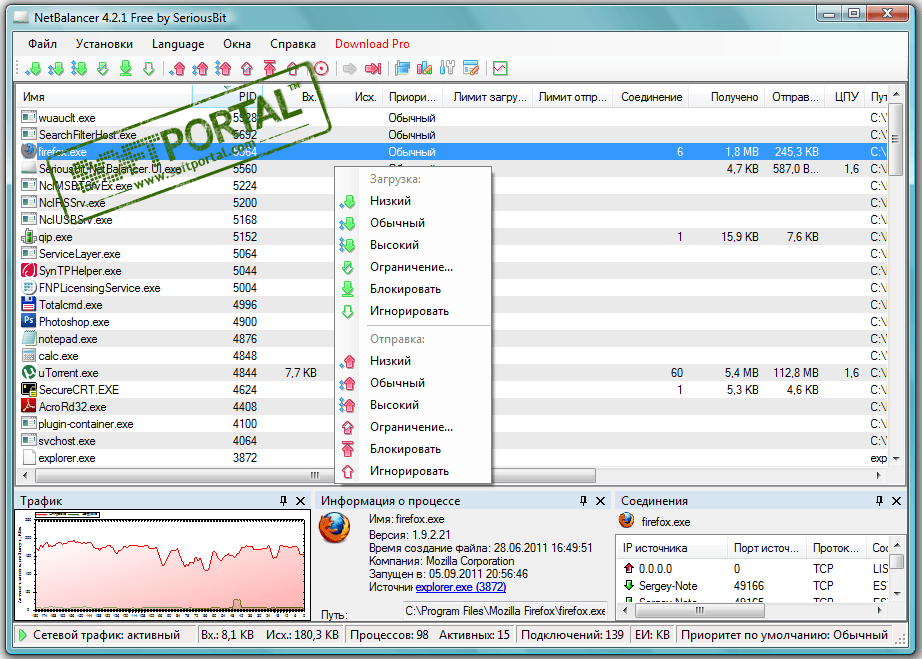Viewport: 922px width, 659px height.
Task: Sort by the Соединение column header
Action: (651, 97)
